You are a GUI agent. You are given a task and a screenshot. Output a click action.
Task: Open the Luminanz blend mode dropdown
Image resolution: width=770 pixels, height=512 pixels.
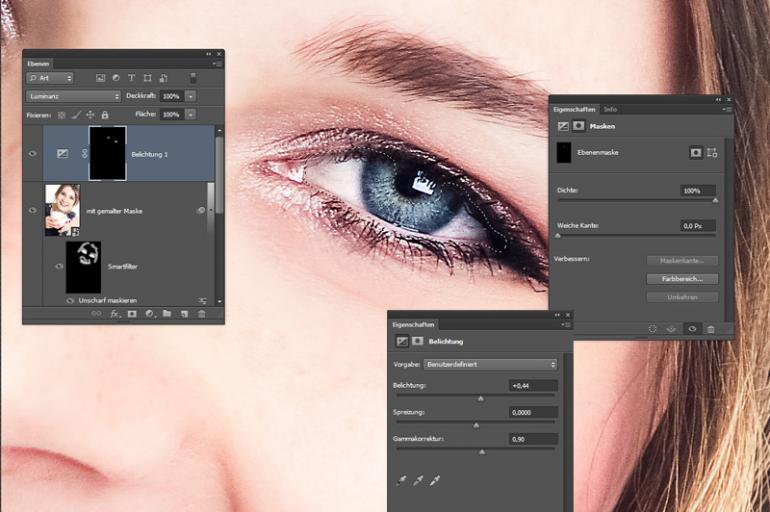[x=74, y=96]
